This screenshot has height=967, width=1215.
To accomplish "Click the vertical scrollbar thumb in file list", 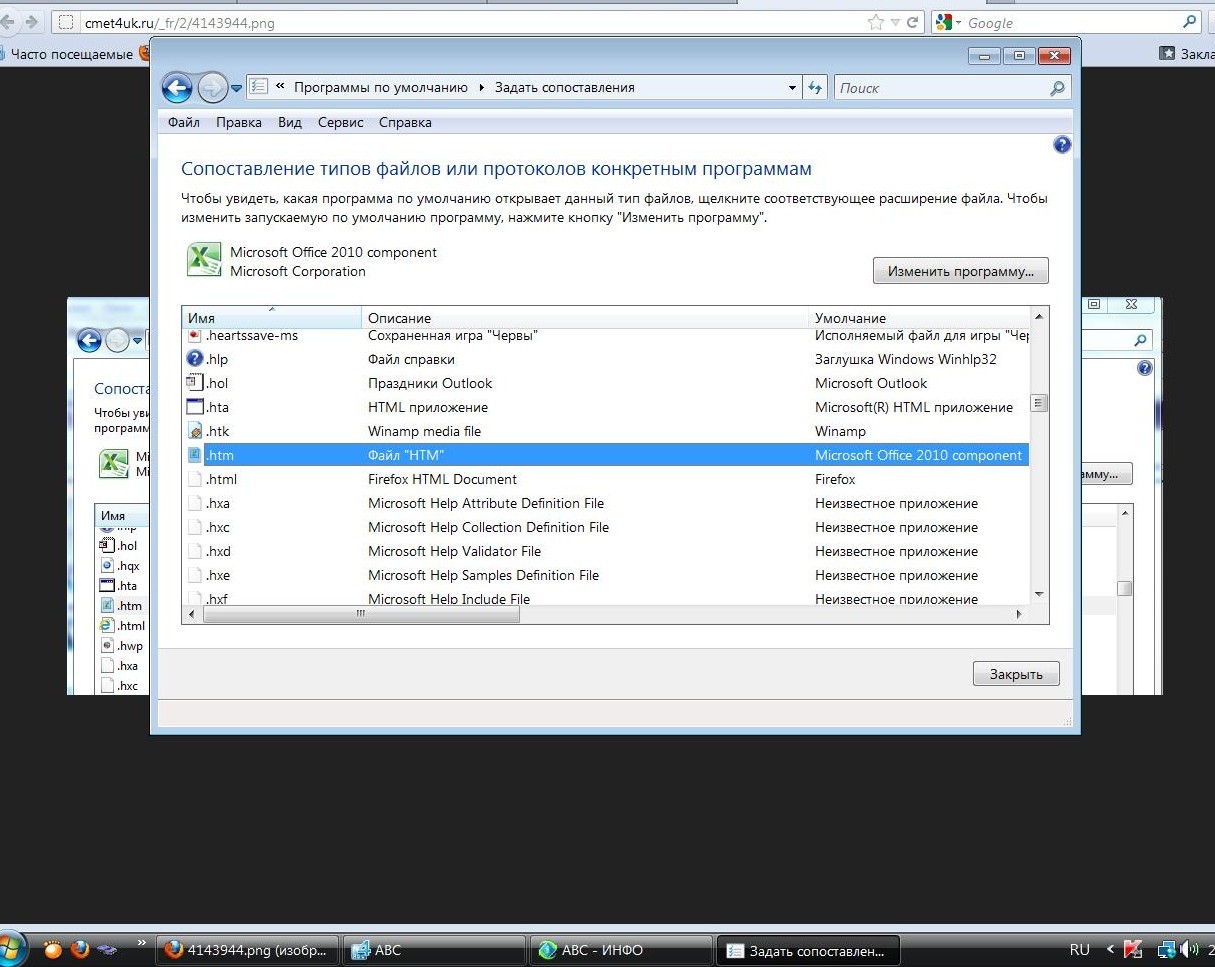I will tap(1039, 404).
